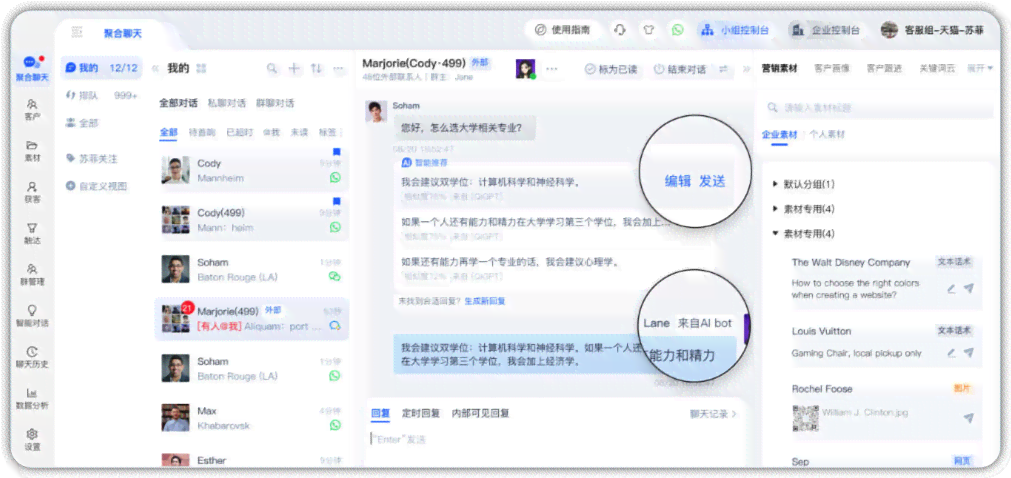Open 聚合聊天 in left sidebar

[32, 69]
